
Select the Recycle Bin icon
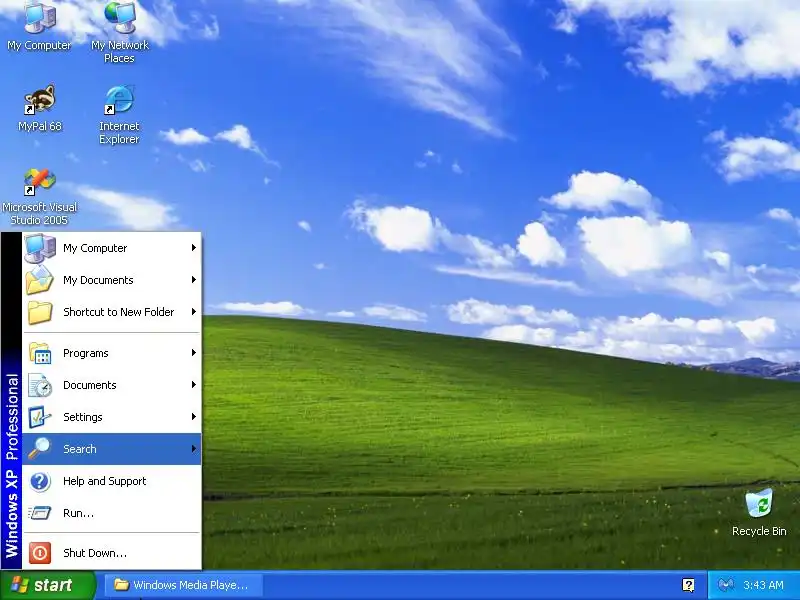759,512
